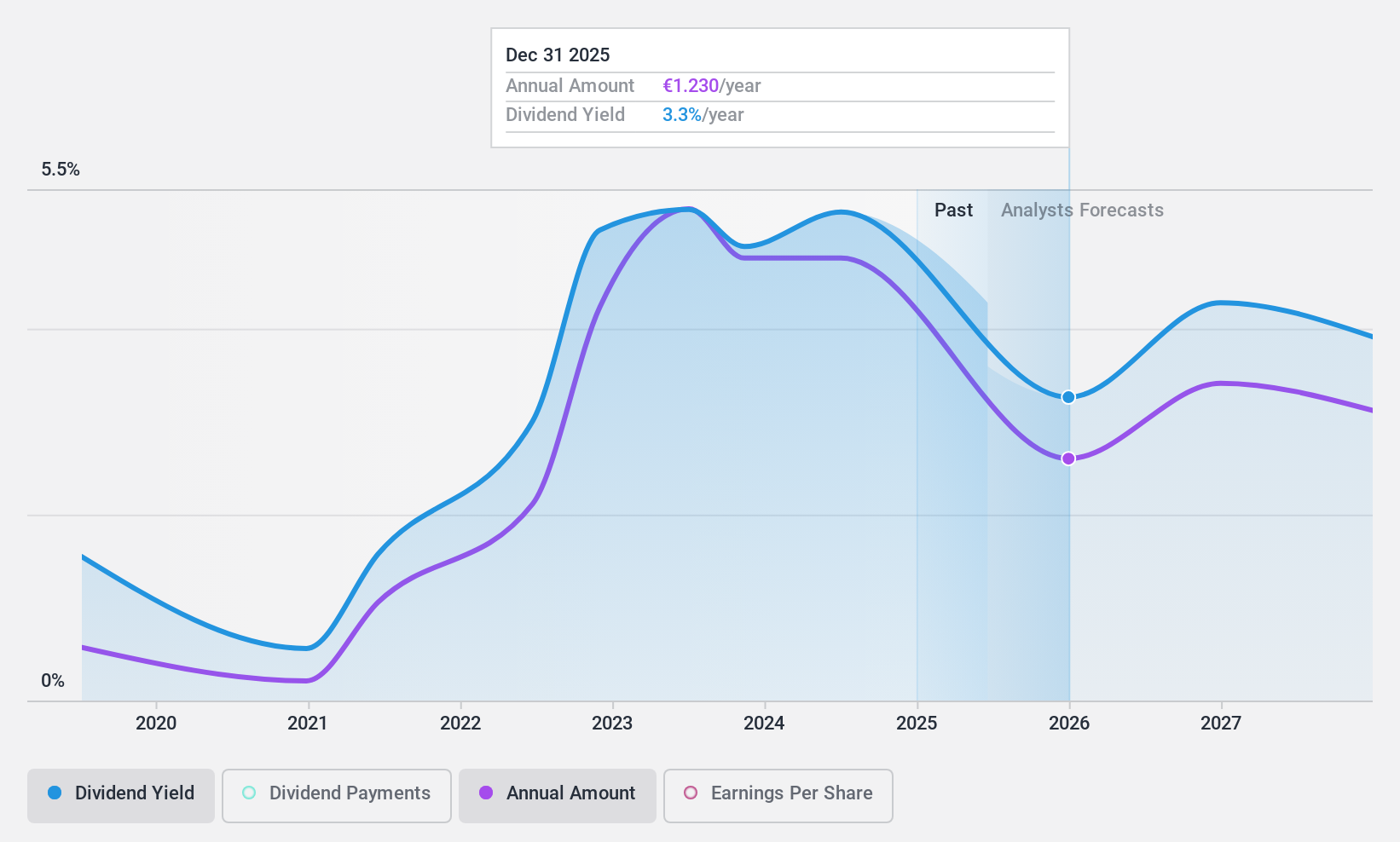The image size is (1400, 842).
Task: Enable the Earnings Per Share series
Action: point(778,796)
